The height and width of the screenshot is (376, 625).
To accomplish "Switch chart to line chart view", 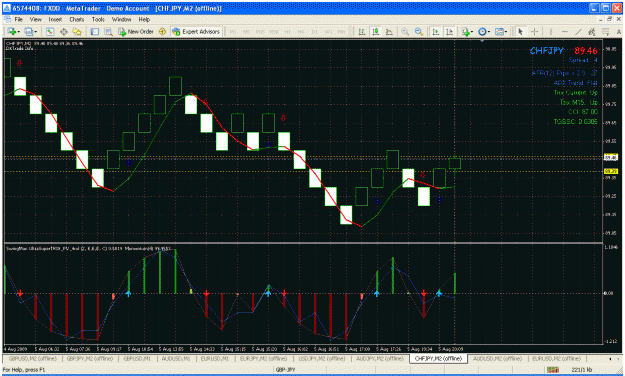I will click(389, 31).
